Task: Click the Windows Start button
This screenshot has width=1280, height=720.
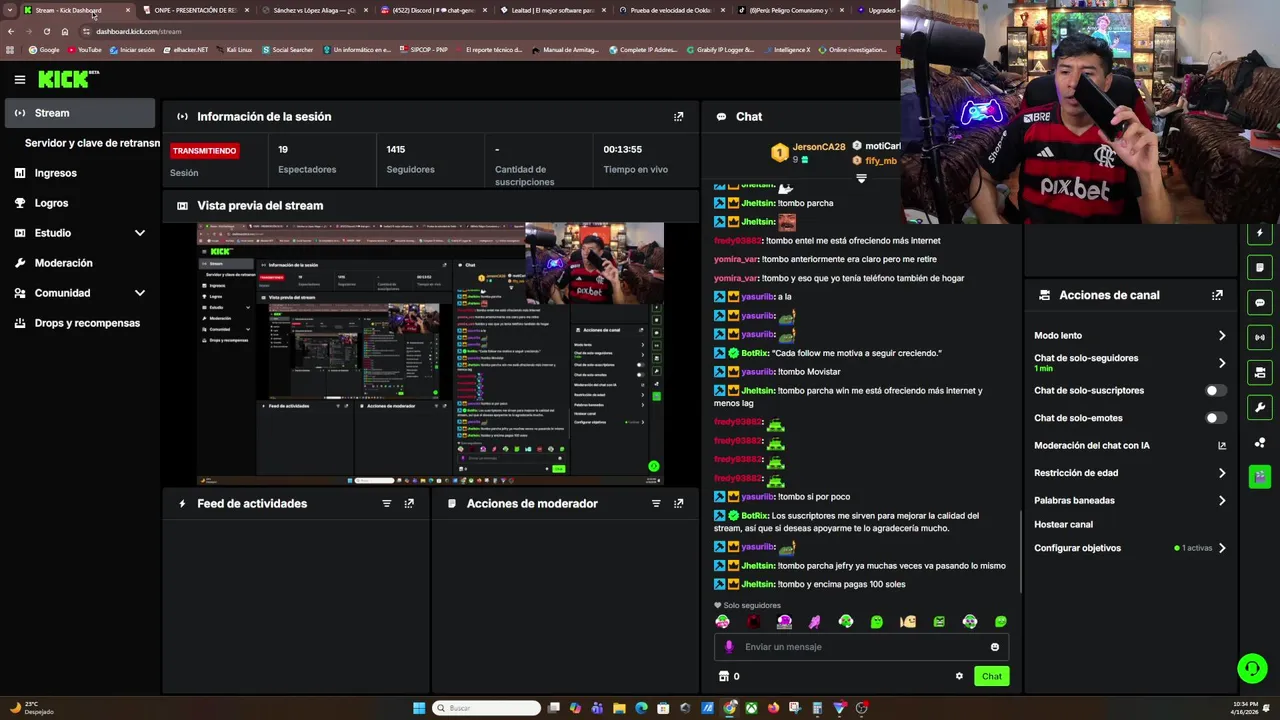Action: pos(419,708)
